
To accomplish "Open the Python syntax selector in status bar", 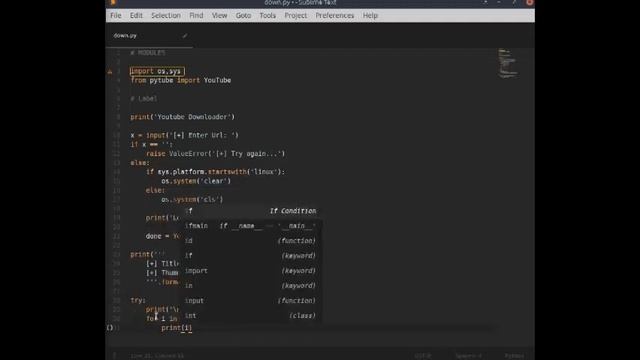I will pyautogui.click(x=514, y=356).
